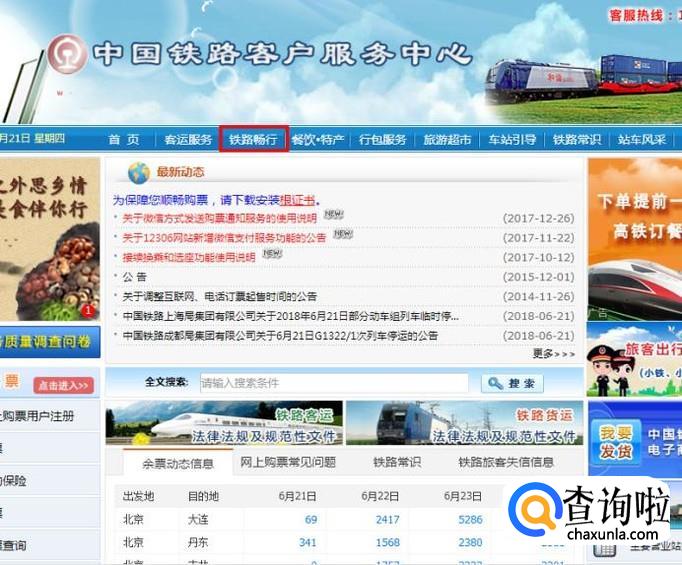Open the 公告 news entry

click(134, 277)
